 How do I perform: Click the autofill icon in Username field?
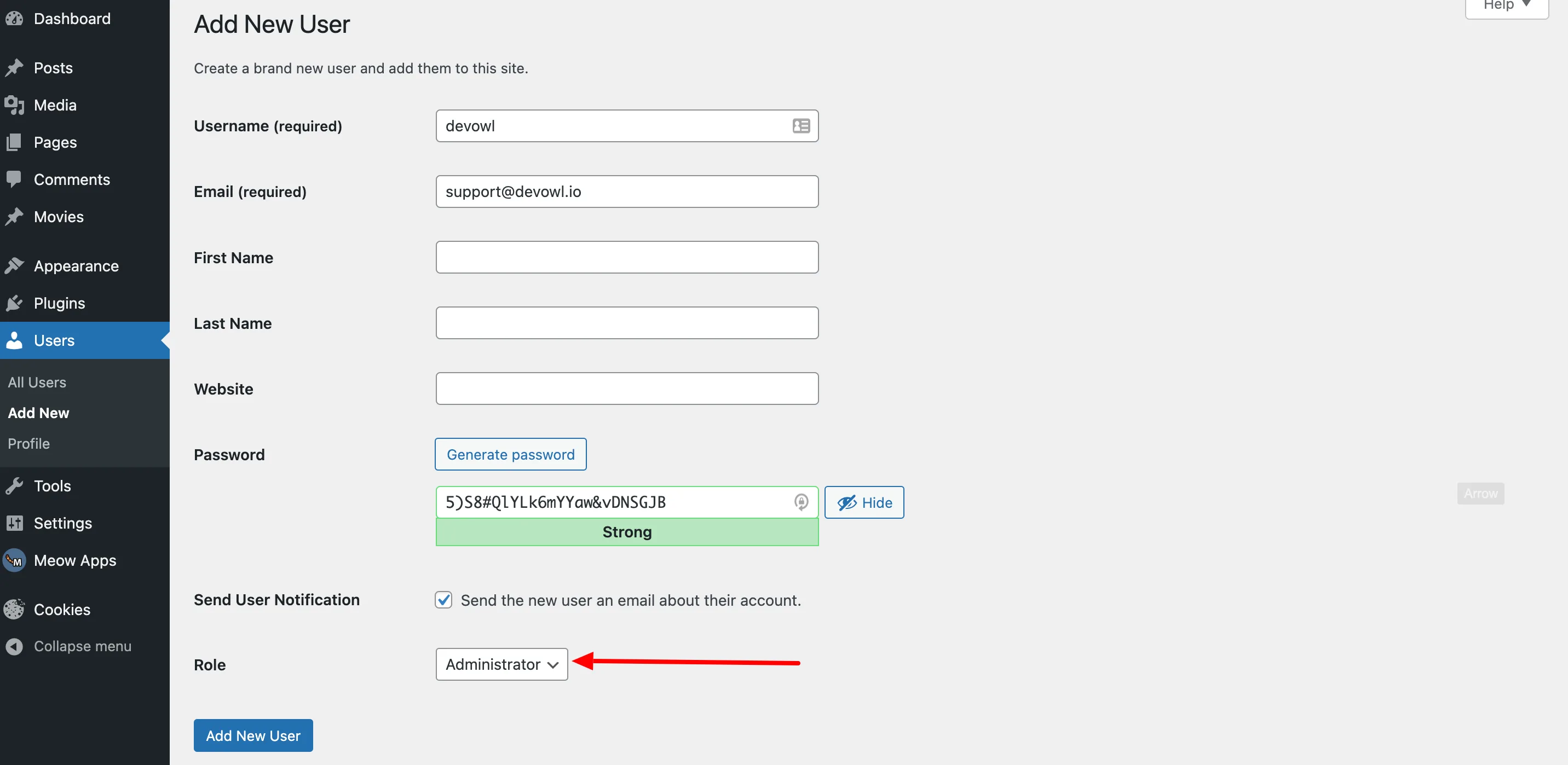801,126
